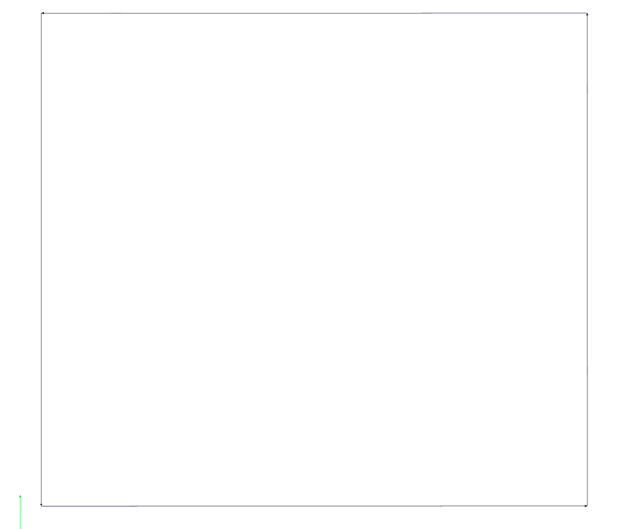Select the right vertical edge of the rectangle
This screenshot has width=619, height=529.
click(587, 259)
